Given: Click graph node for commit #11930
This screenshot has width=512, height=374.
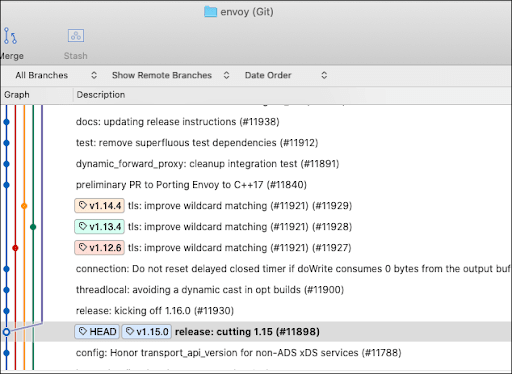Looking at the screenshot, I should (x=6, y=311).
